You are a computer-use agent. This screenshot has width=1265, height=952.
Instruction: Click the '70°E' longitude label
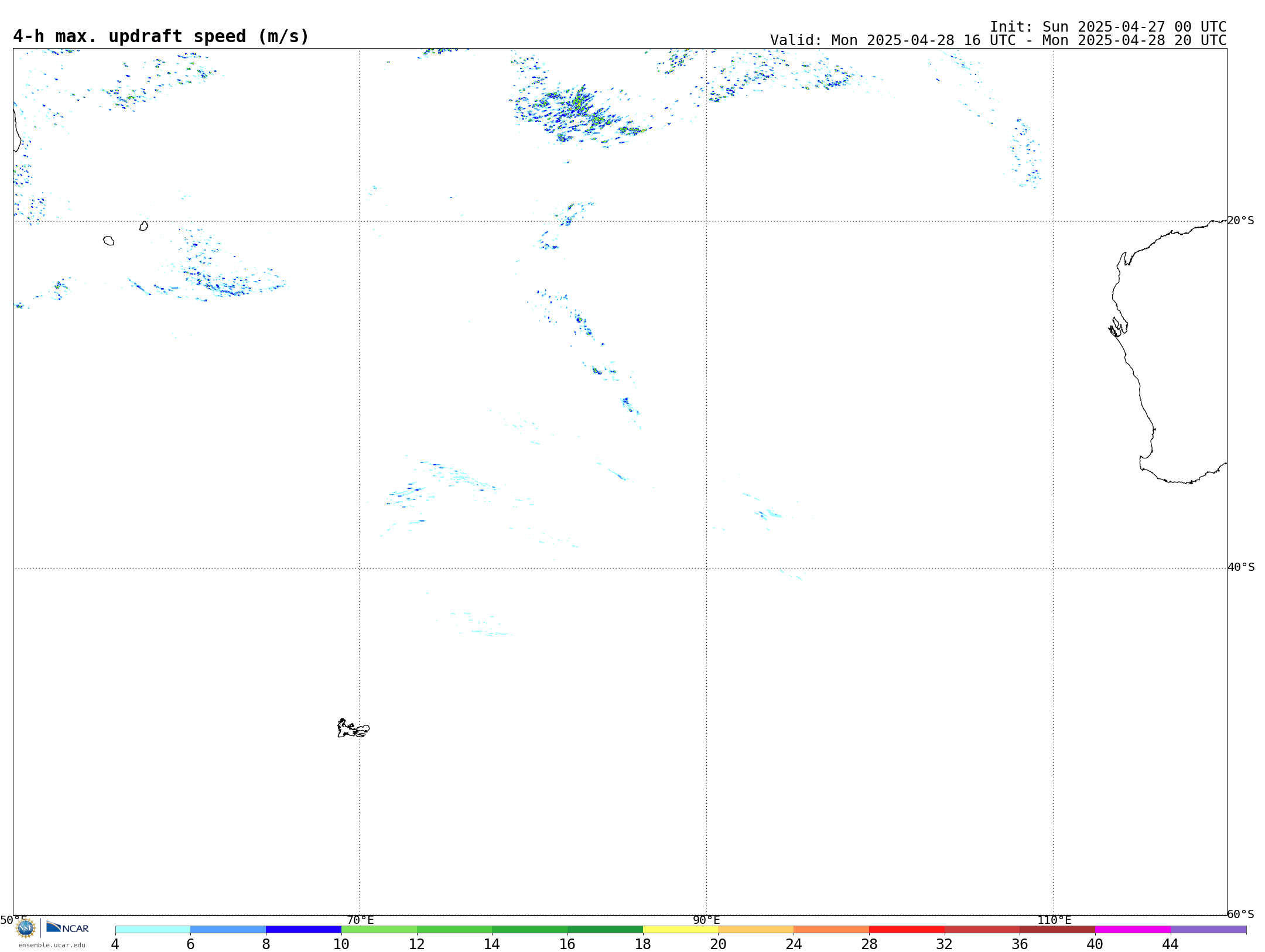[360, 920]
